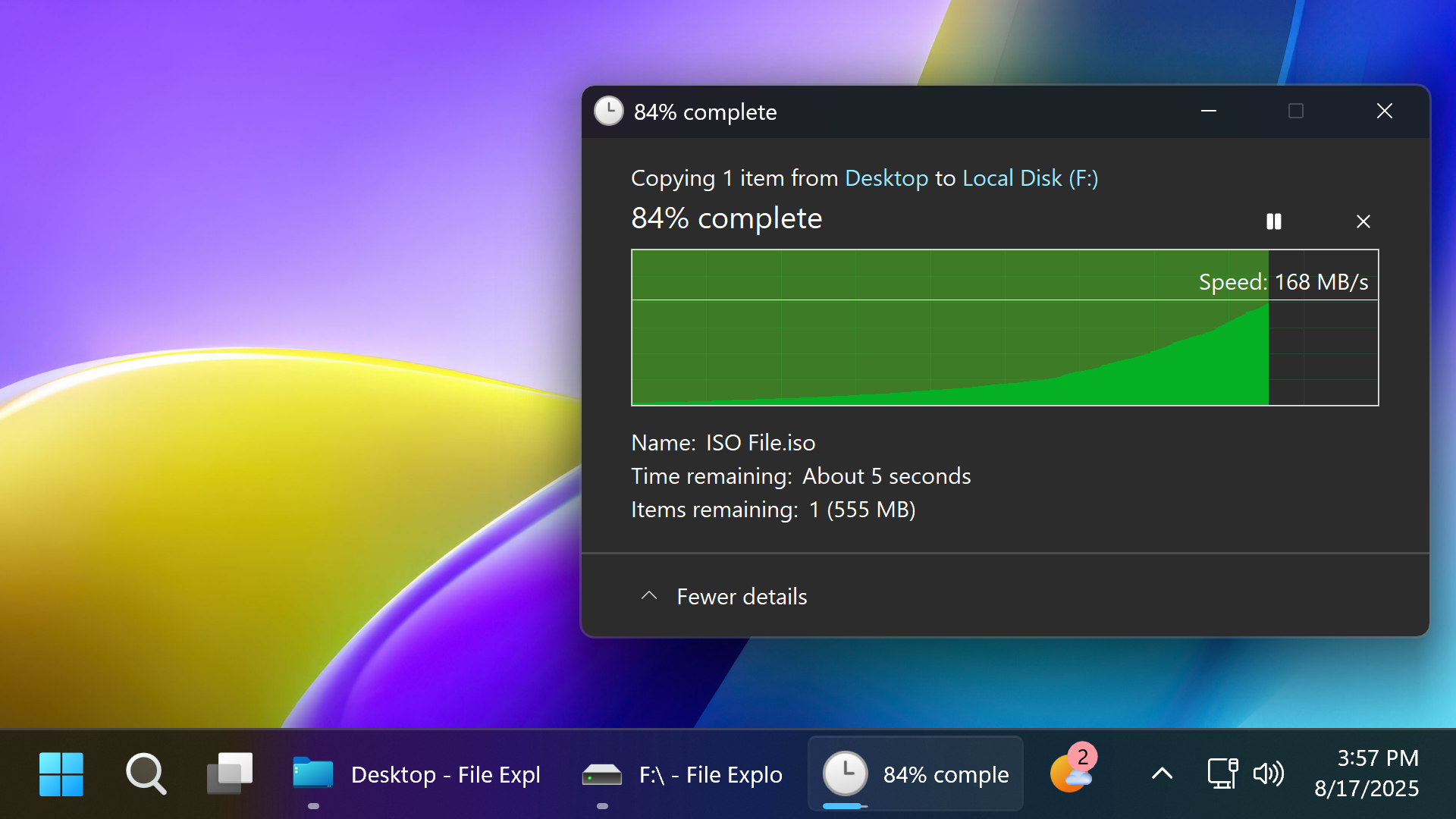Open the Desktop source folder link
Viewport: 1456px width, 819px height.
pyautogui.click(x=886, y=178)
